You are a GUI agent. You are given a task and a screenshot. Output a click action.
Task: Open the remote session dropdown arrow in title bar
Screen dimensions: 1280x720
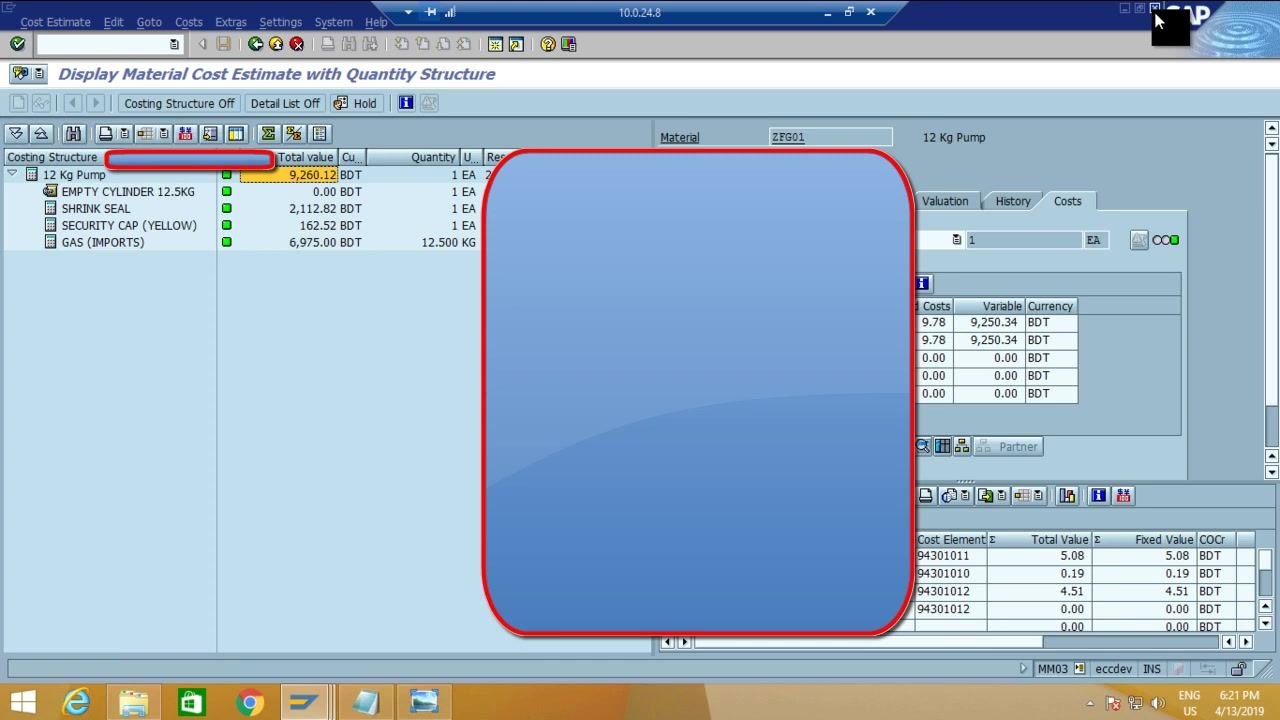click(408, 12)
